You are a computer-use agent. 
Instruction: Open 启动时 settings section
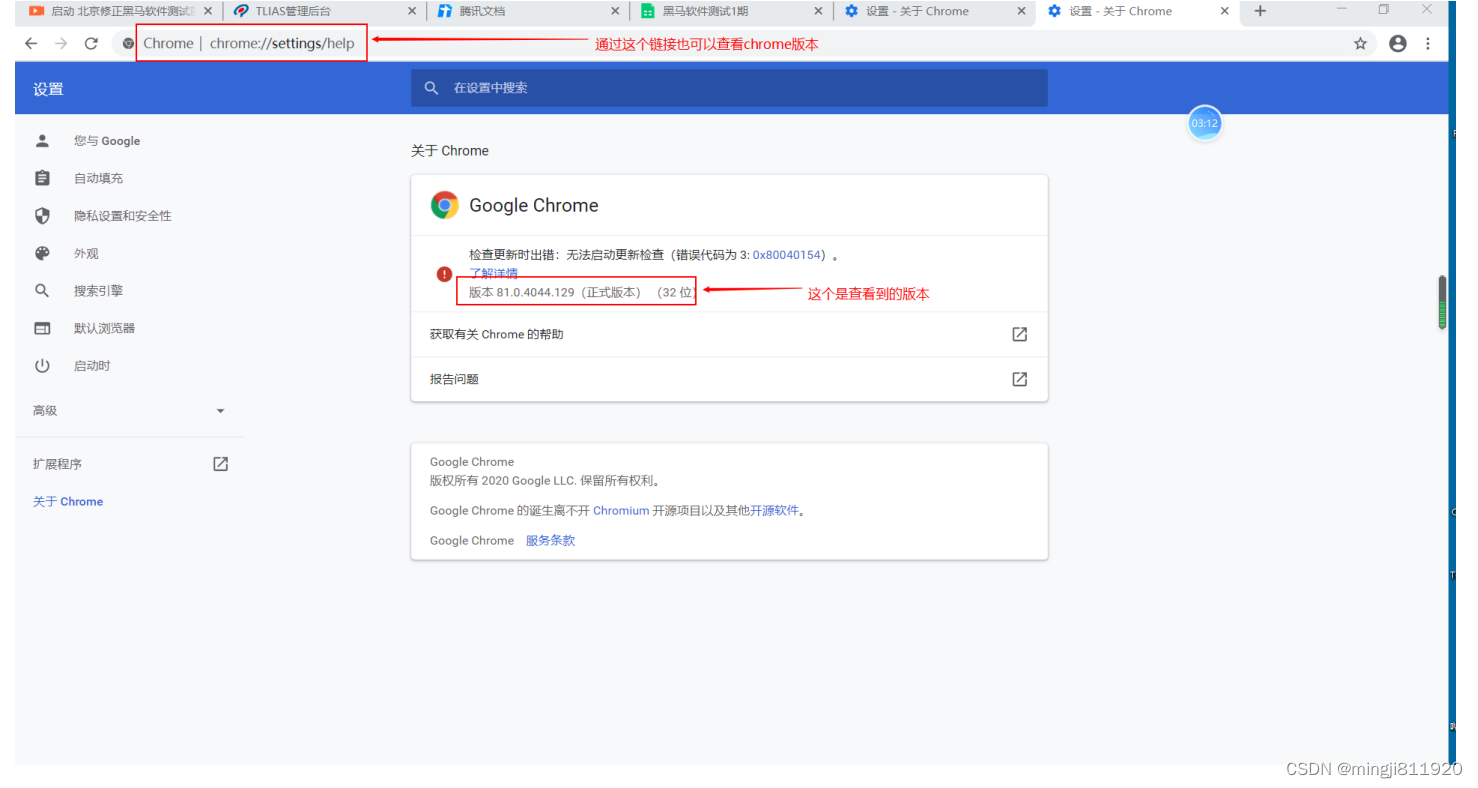92,366
